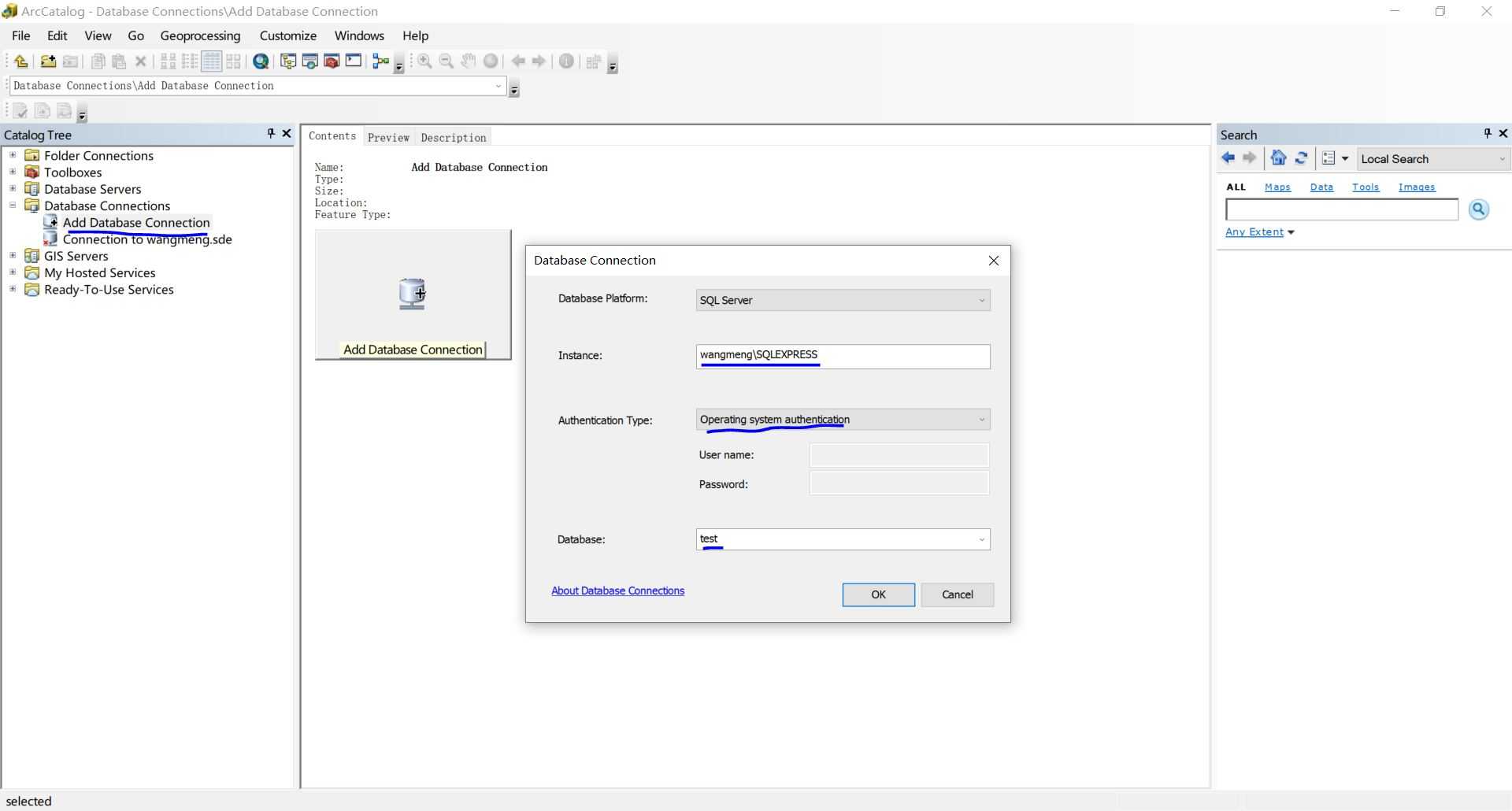
Task: Open the File menu
Action: (21, 35)
